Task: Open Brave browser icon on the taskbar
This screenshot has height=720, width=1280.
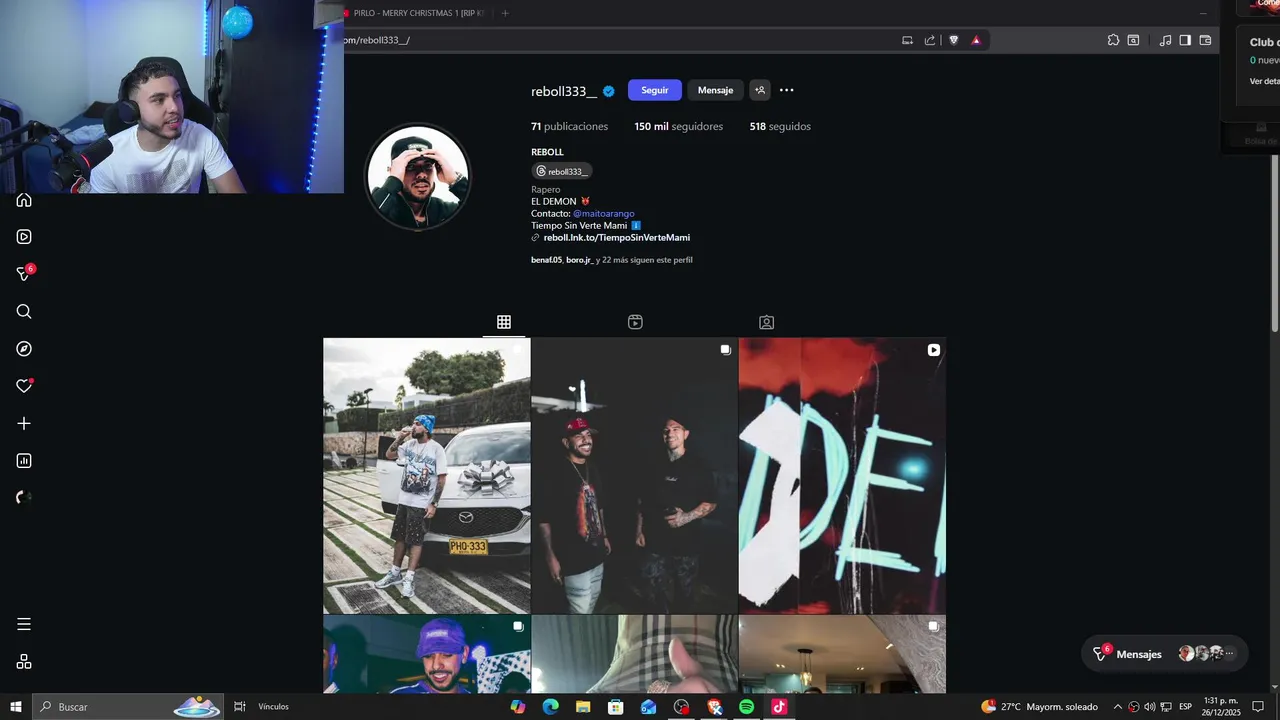Action: pos(714,707)
